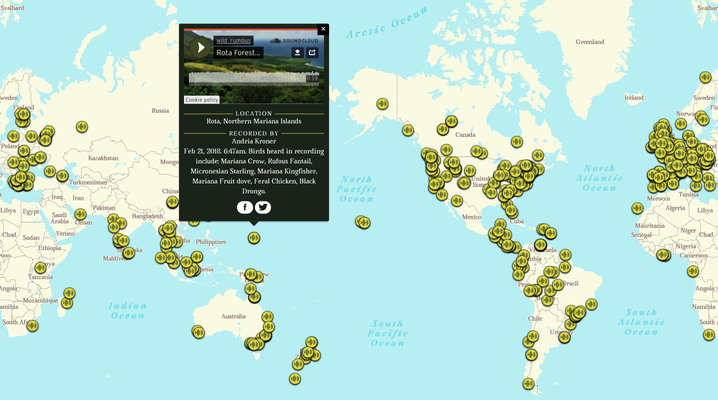Select the marker in the Atlantic west of Morocco

coord(637,208)
